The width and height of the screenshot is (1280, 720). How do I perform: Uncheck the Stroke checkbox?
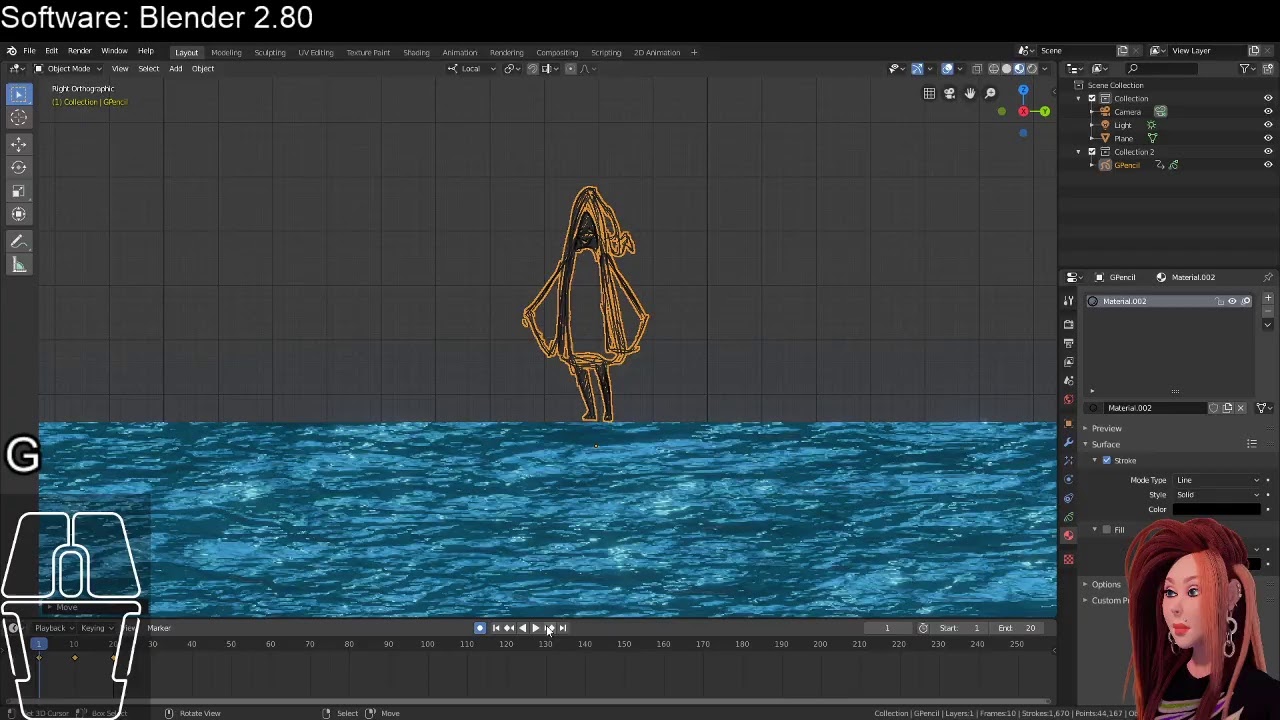(x=1106, y=460)
